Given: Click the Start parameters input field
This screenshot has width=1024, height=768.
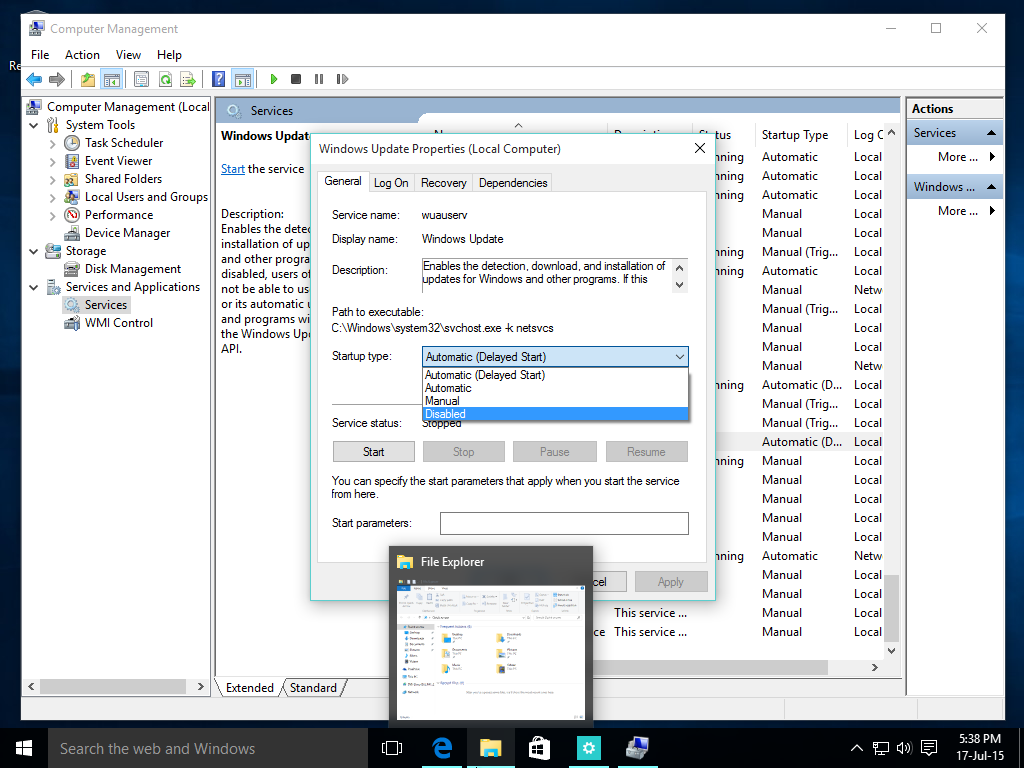Looking at the screenshot, I should coord(564,523).
